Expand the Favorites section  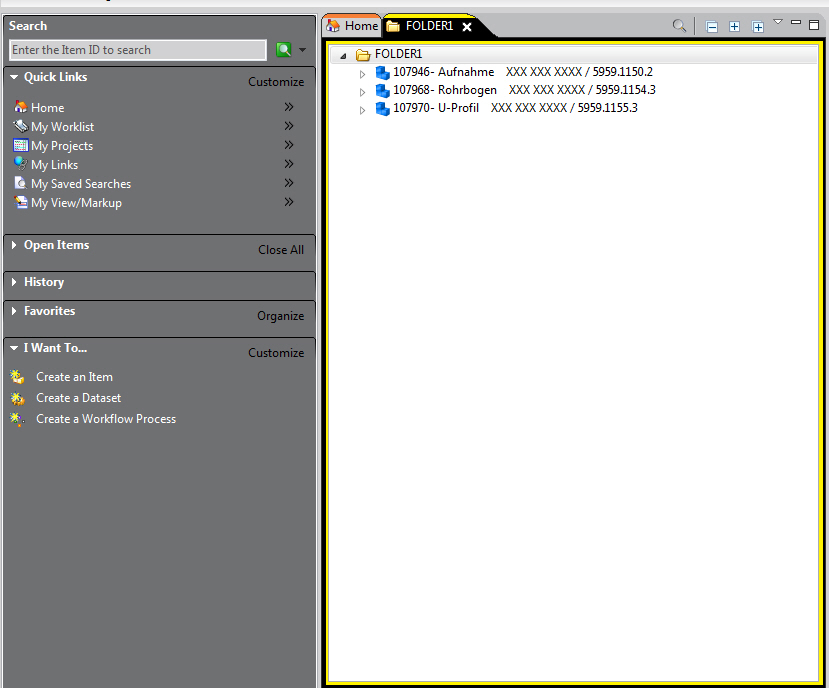(14, 311)
